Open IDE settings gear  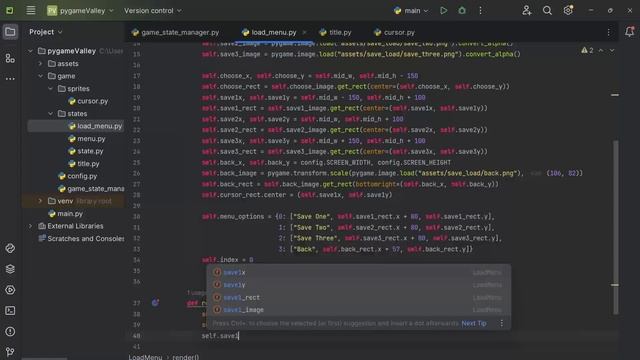(x=568, y=11)
